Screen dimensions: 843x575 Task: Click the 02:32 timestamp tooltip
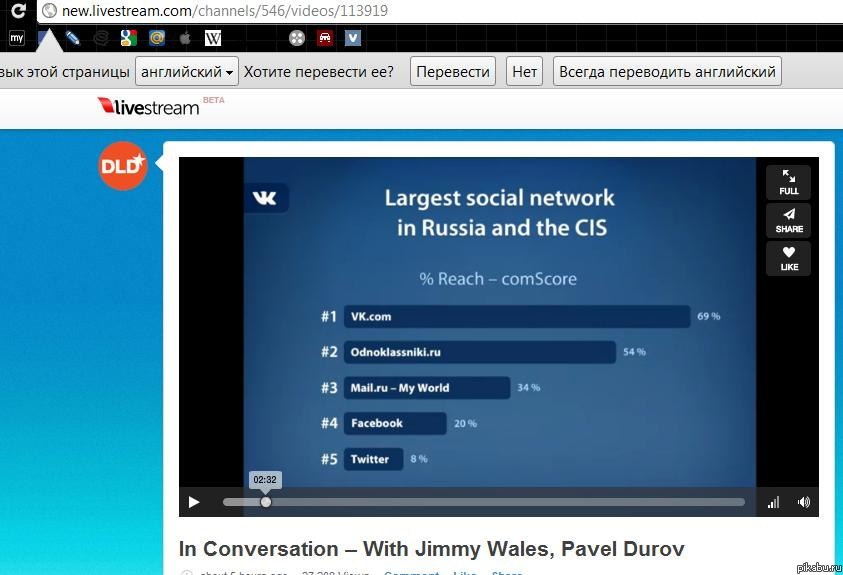[265, 480]
